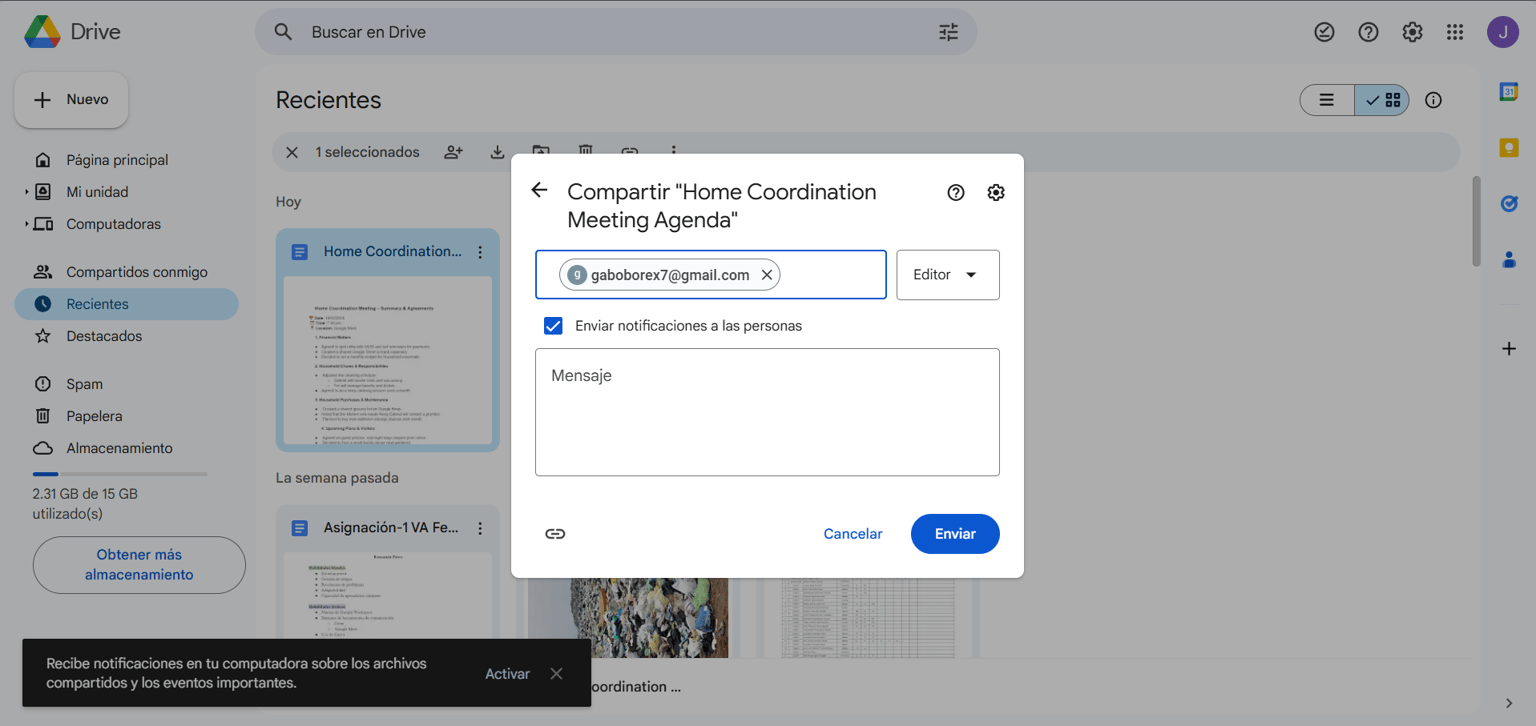Open the Google apps grid

tap(1455, 32)
